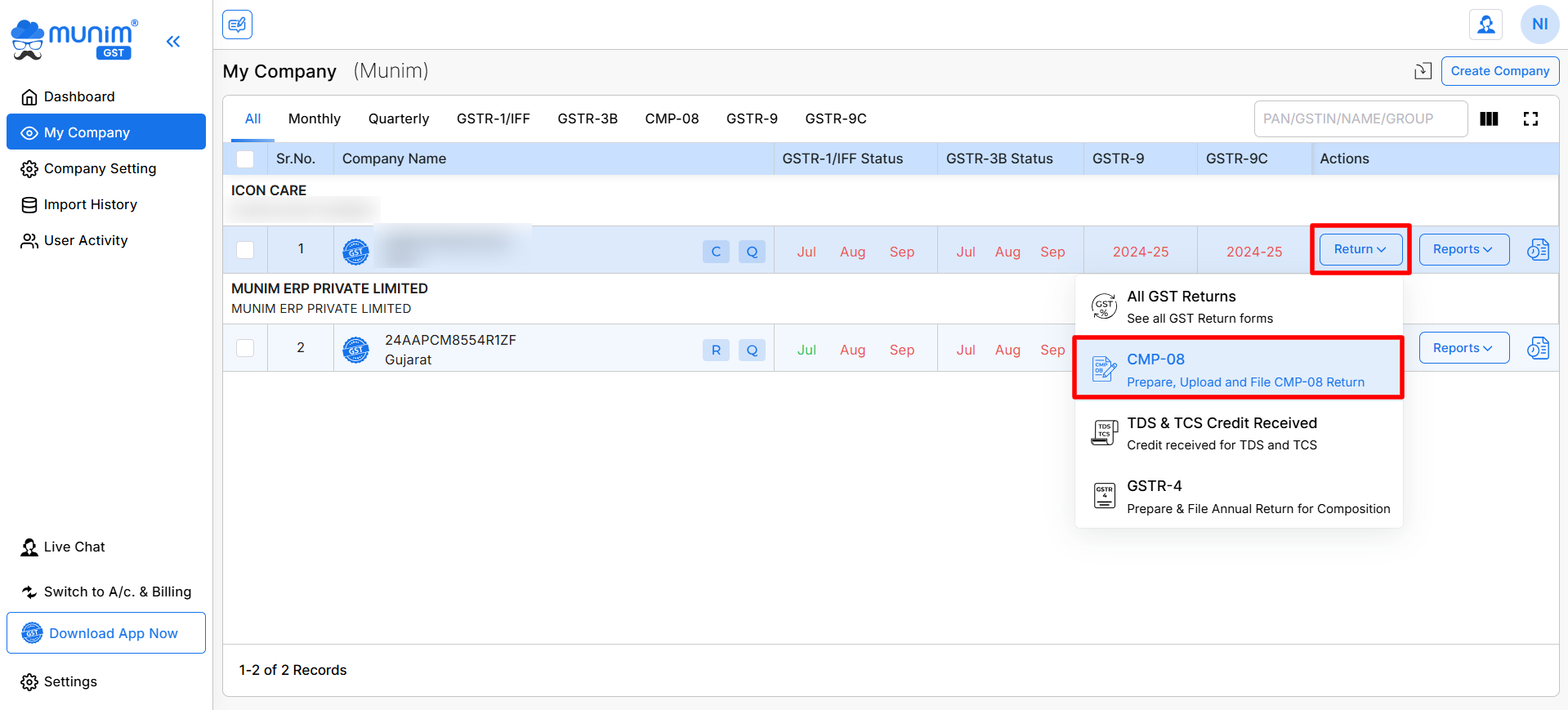Open the NI user profile avatar
Viewport: 1568px width, 710px height.
[1539, 25]
